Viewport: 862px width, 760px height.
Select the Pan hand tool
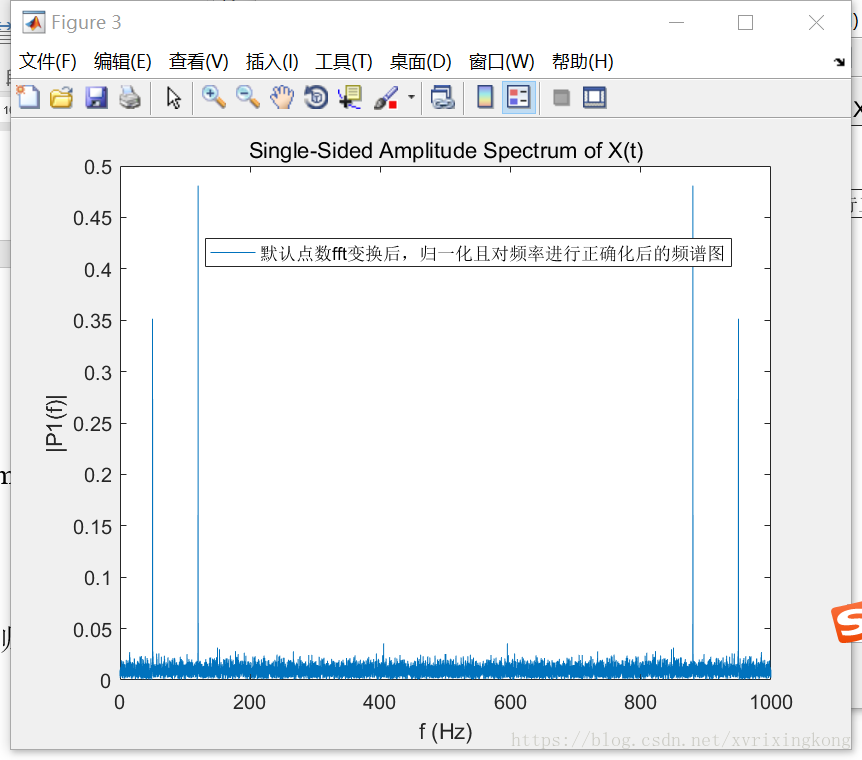pos(282,97)
